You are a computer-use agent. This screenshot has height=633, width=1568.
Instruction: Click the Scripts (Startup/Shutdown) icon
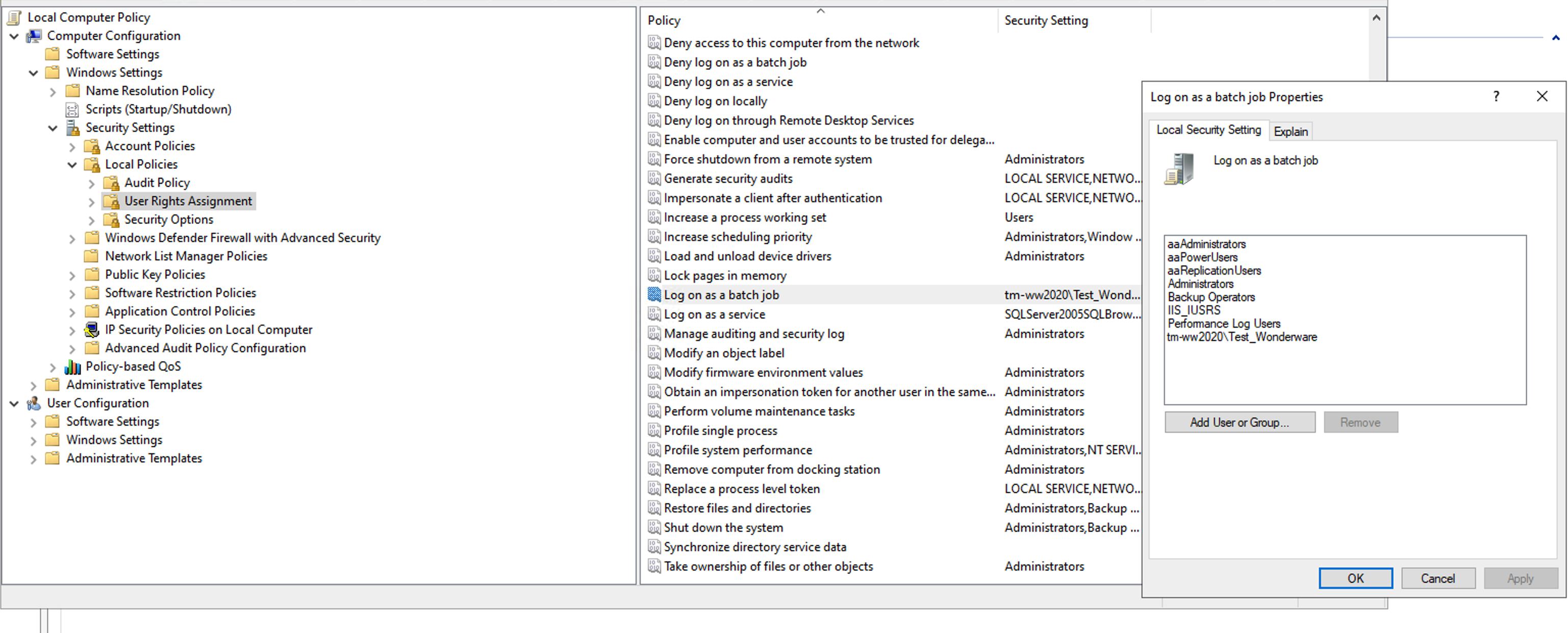(73, 109)
